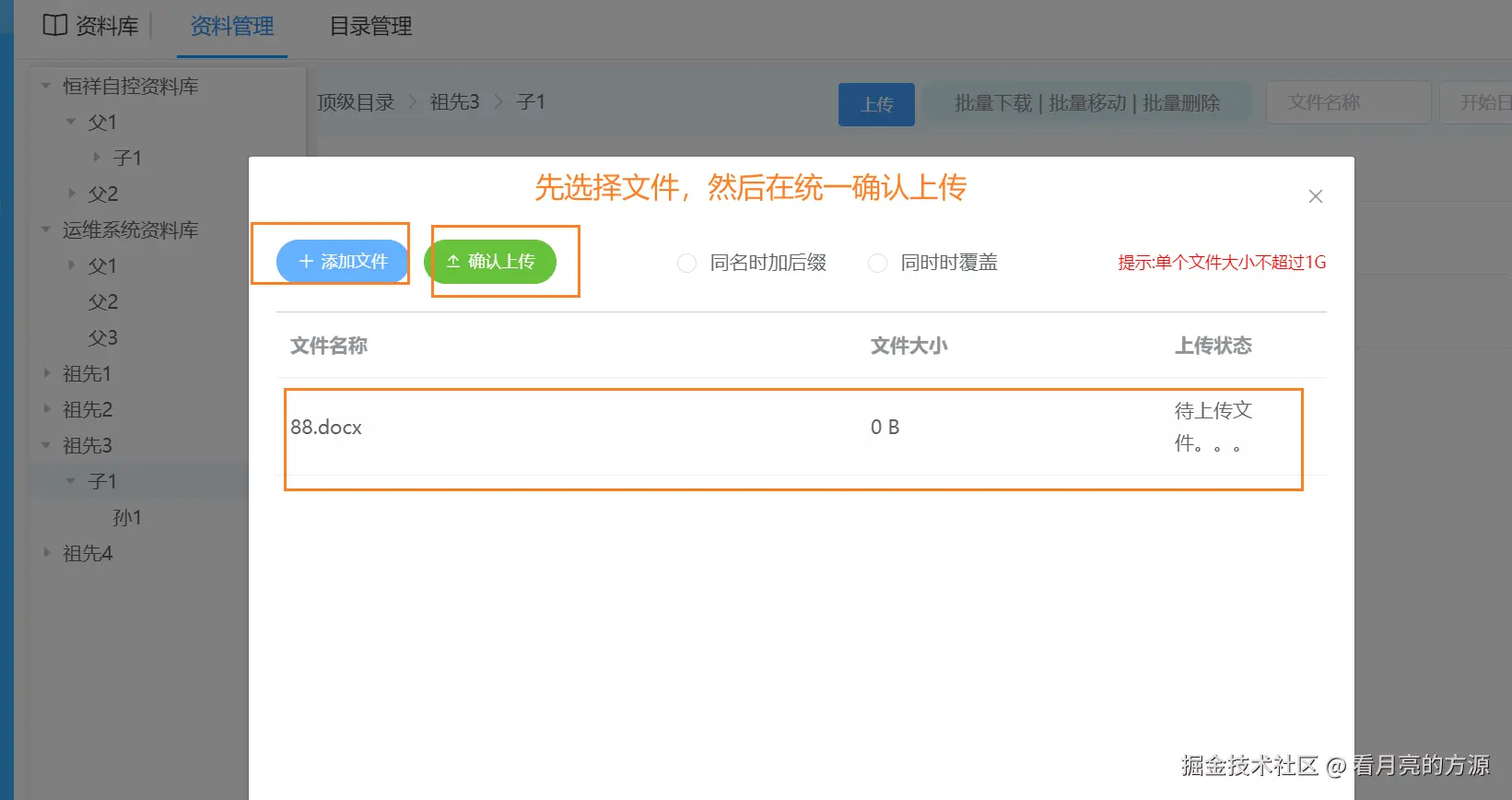Expand the 祖先2 tree node arrow
The width and height of the screenshot is (1512, 800).
(46, 409)
